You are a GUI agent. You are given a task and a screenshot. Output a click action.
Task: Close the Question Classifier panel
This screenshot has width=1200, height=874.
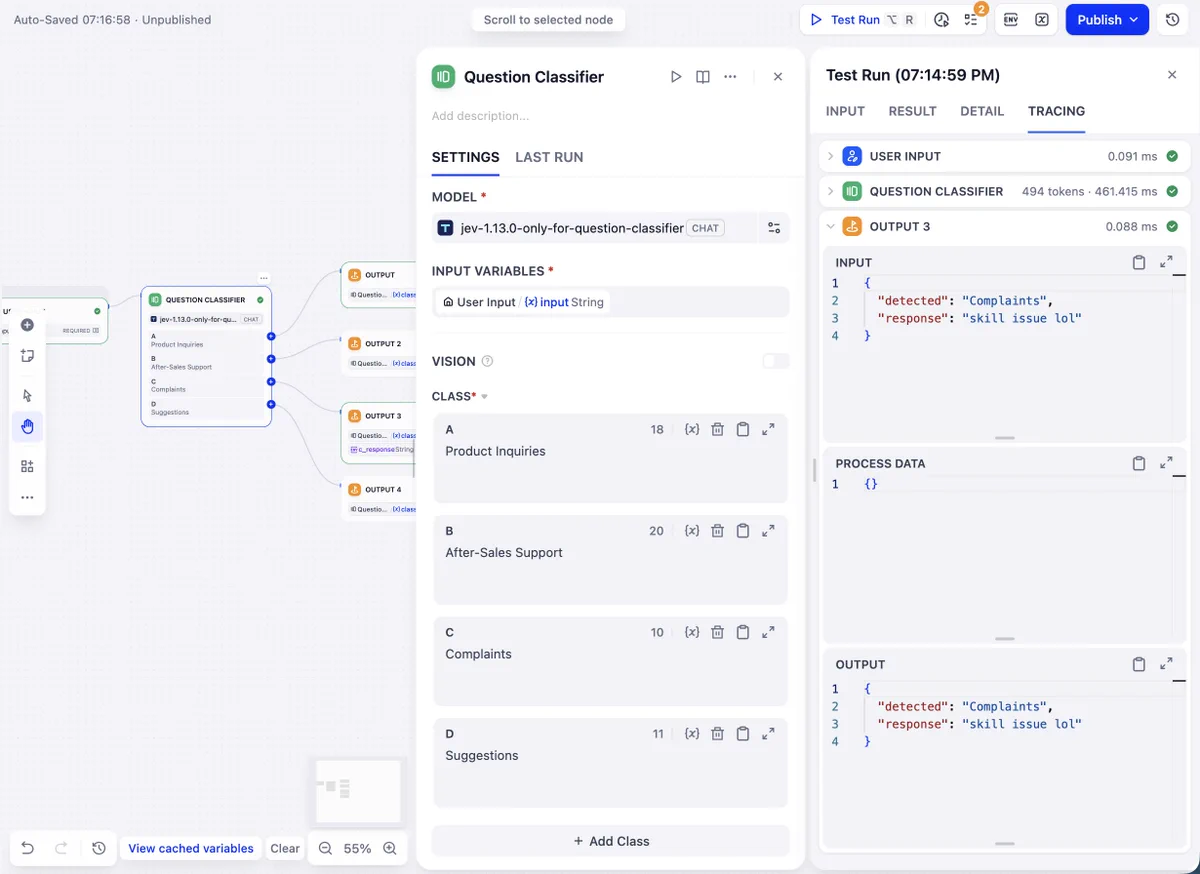[x=778, y=77]
